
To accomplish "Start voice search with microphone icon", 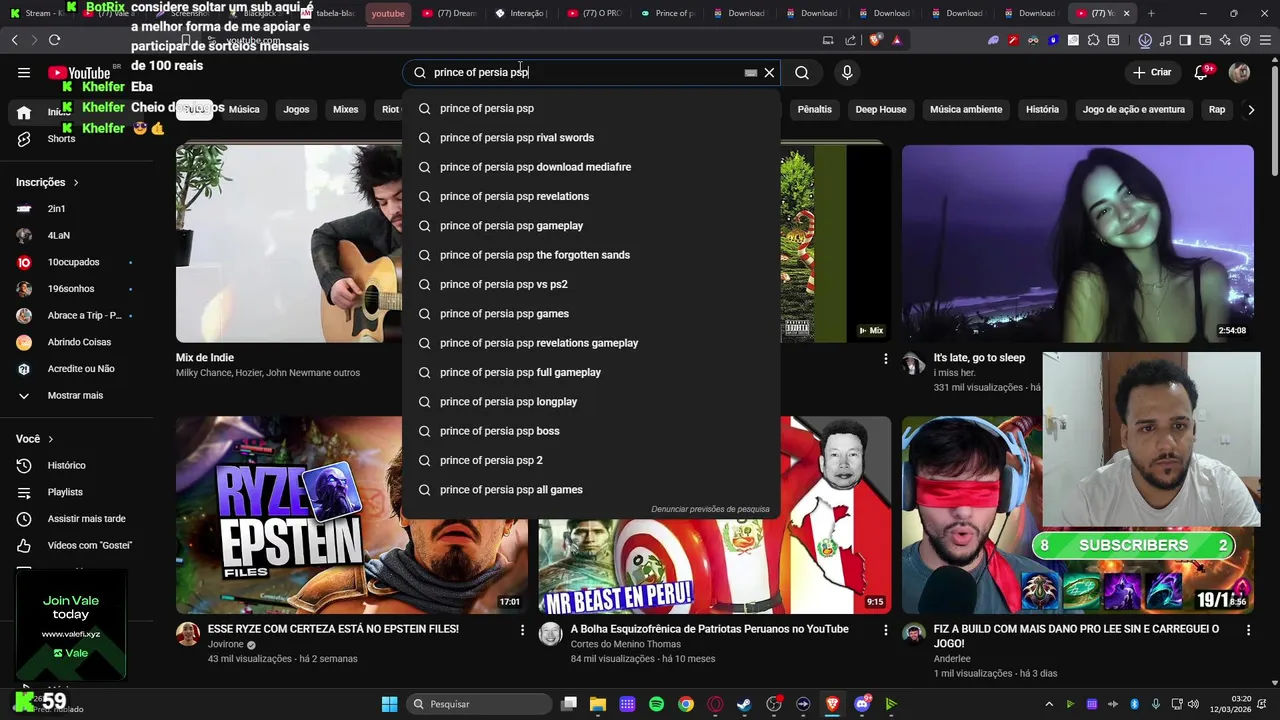I will coord(847,72).
